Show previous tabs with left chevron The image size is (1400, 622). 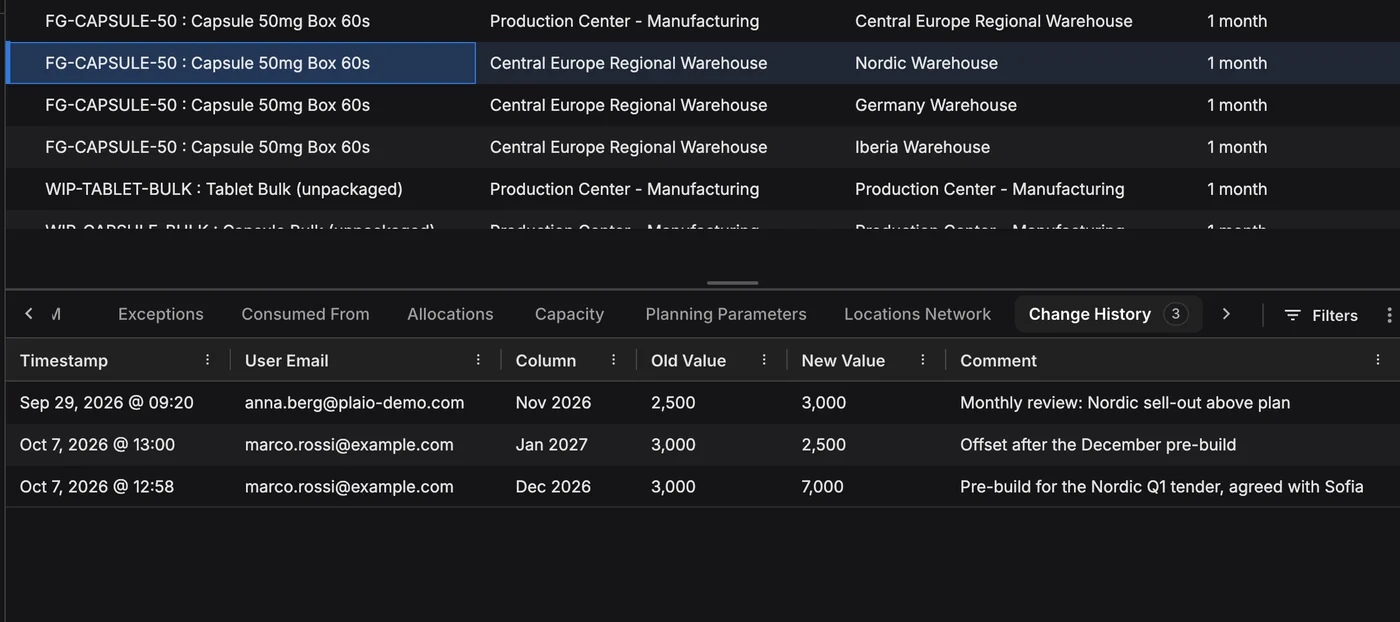(29, 314)
